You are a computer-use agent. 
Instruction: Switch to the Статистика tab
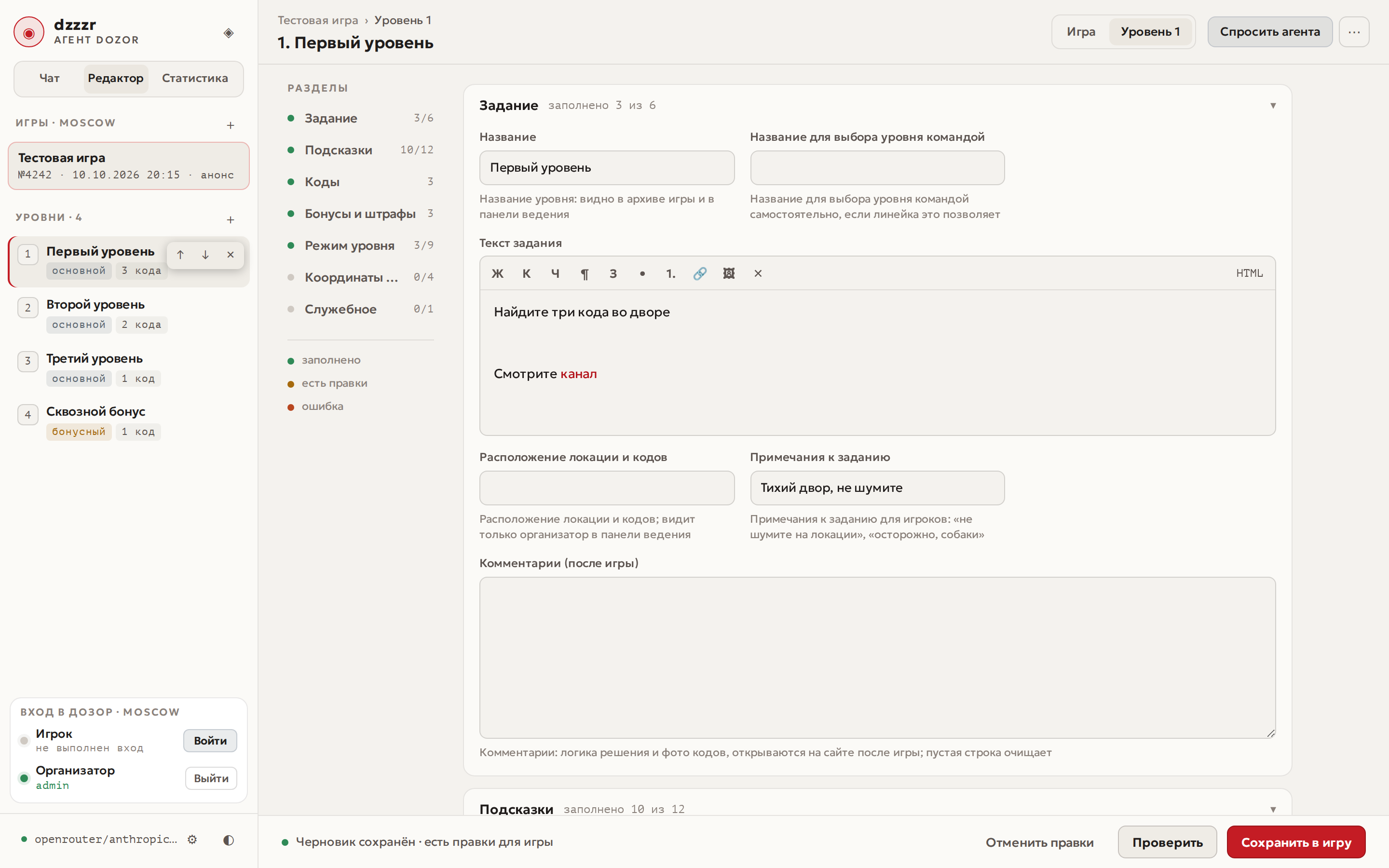click(194, 78)
